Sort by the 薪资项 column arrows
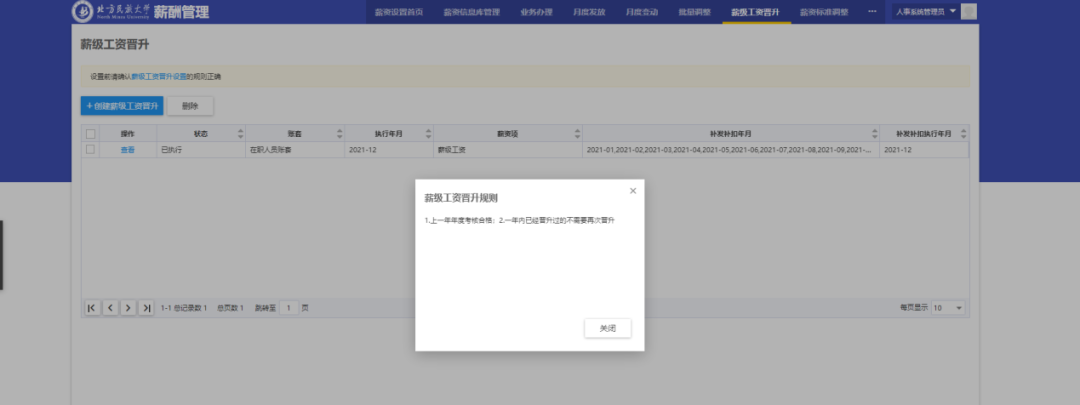1080x405 pixels. pyautogui.click(x=577, y=134)
